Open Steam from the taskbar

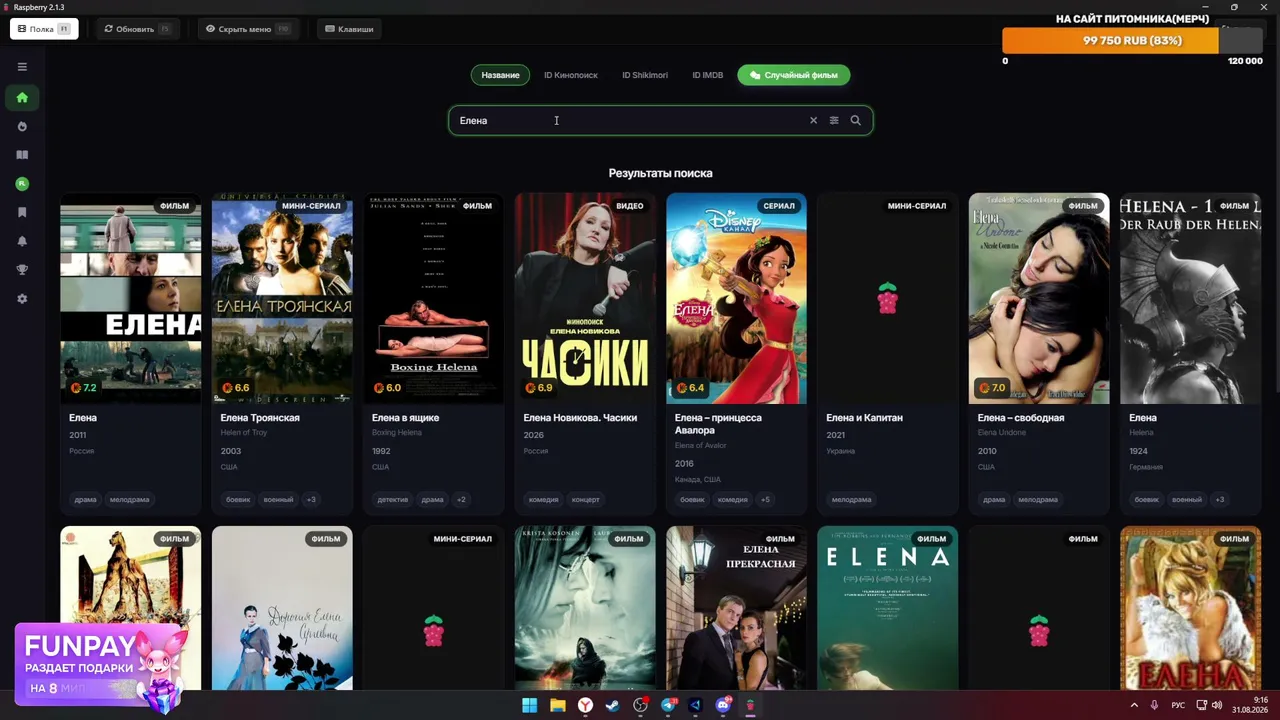click(x=613, y=705)
